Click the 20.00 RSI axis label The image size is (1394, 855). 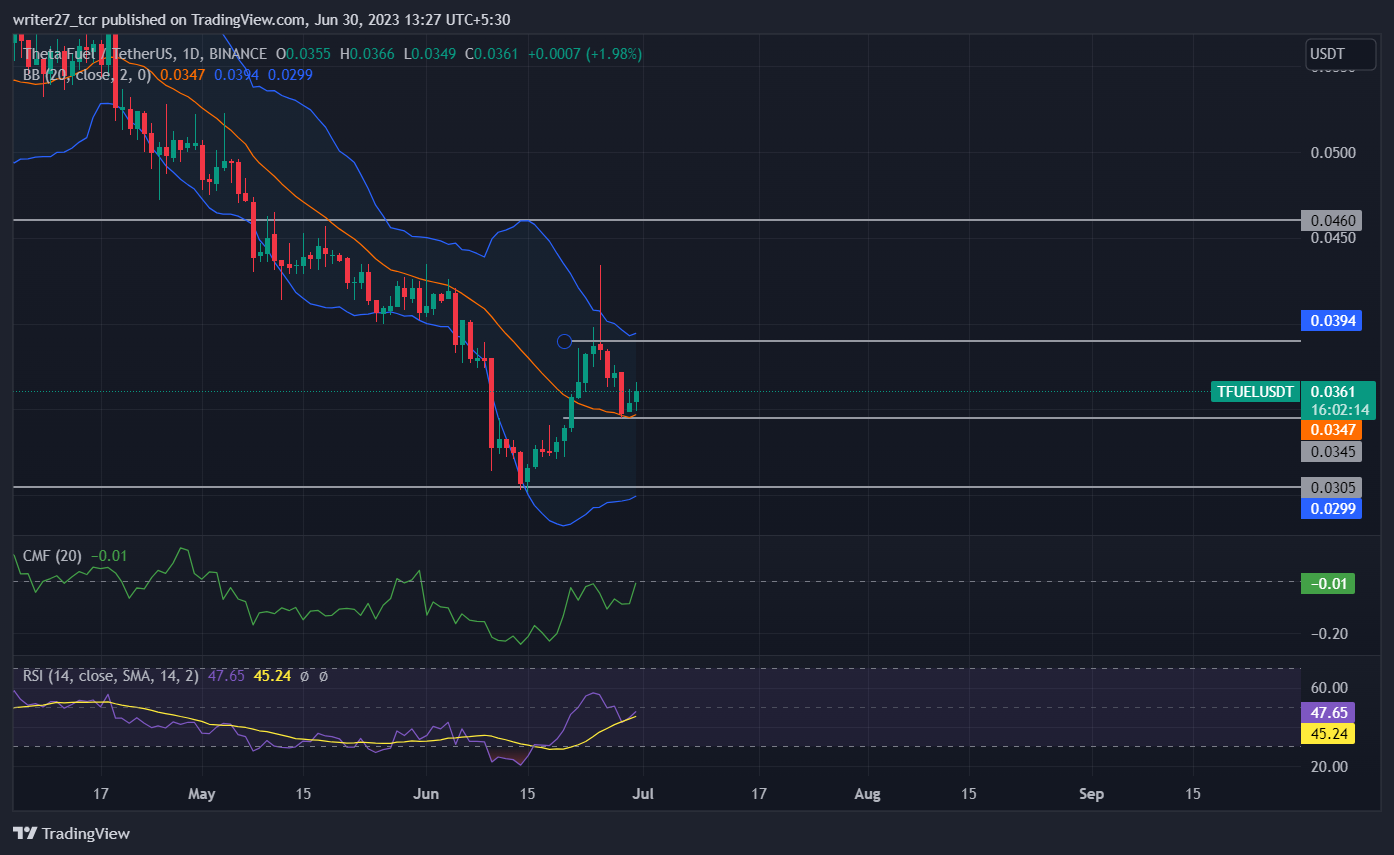(x=1329, y=766)
